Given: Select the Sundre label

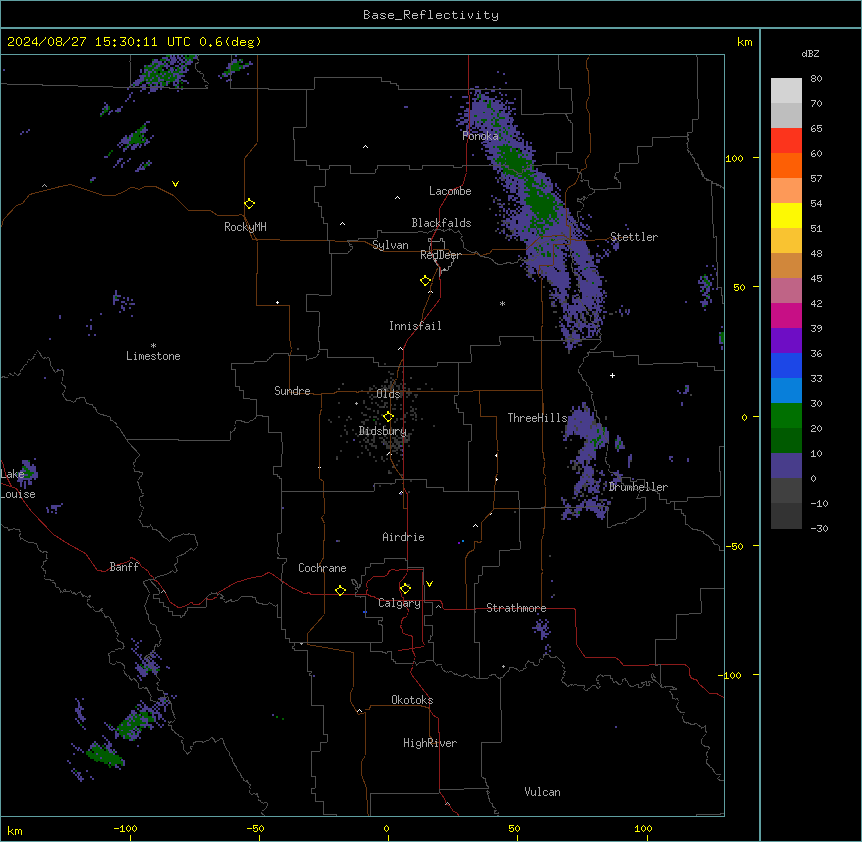Looking at the screenshot, I should pos(292,391).
